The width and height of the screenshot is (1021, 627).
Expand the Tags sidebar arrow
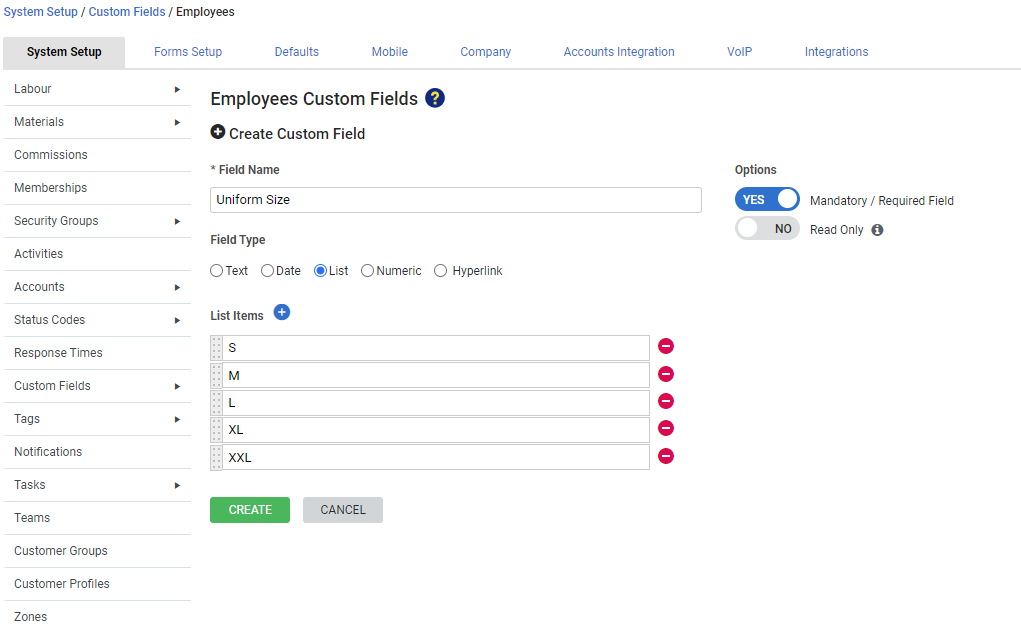(x=177, y=419)
